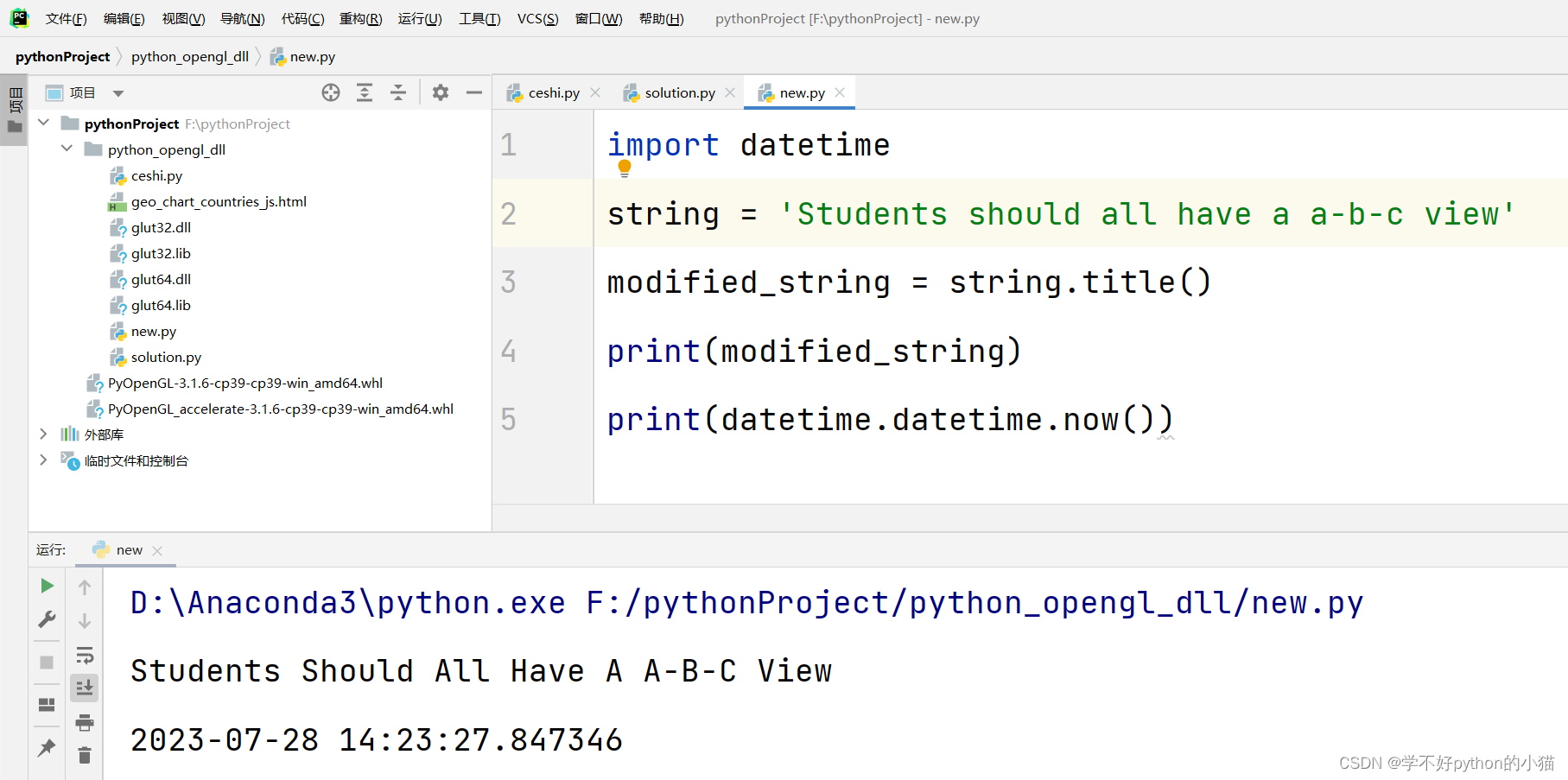Expand all items in project tree
The height and width of the screenshot is (780, 1568).
[x=364, y=92]
